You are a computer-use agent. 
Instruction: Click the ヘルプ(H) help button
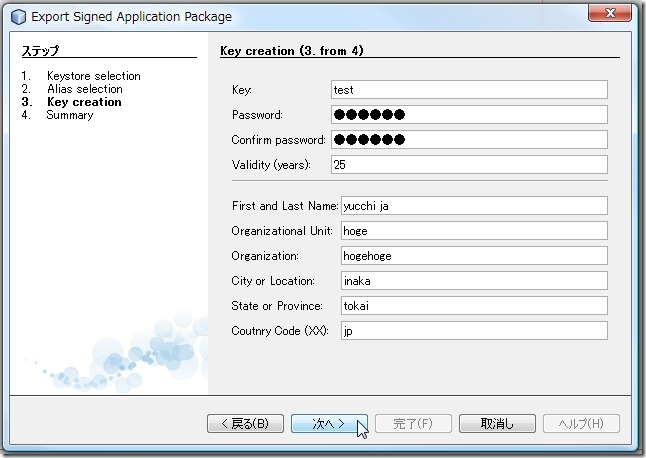(581, 424)
